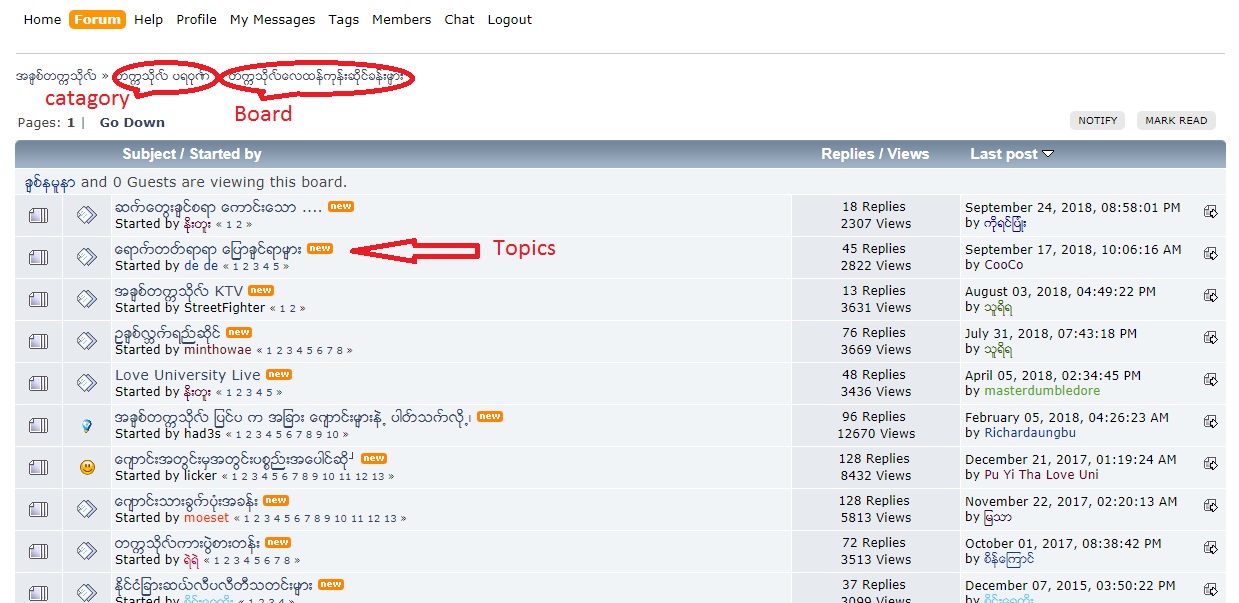Viewport: 1239px width, 603px height.
Task: Follow the Go Down link
Action: pyautogui.click(x=132, y=122)
